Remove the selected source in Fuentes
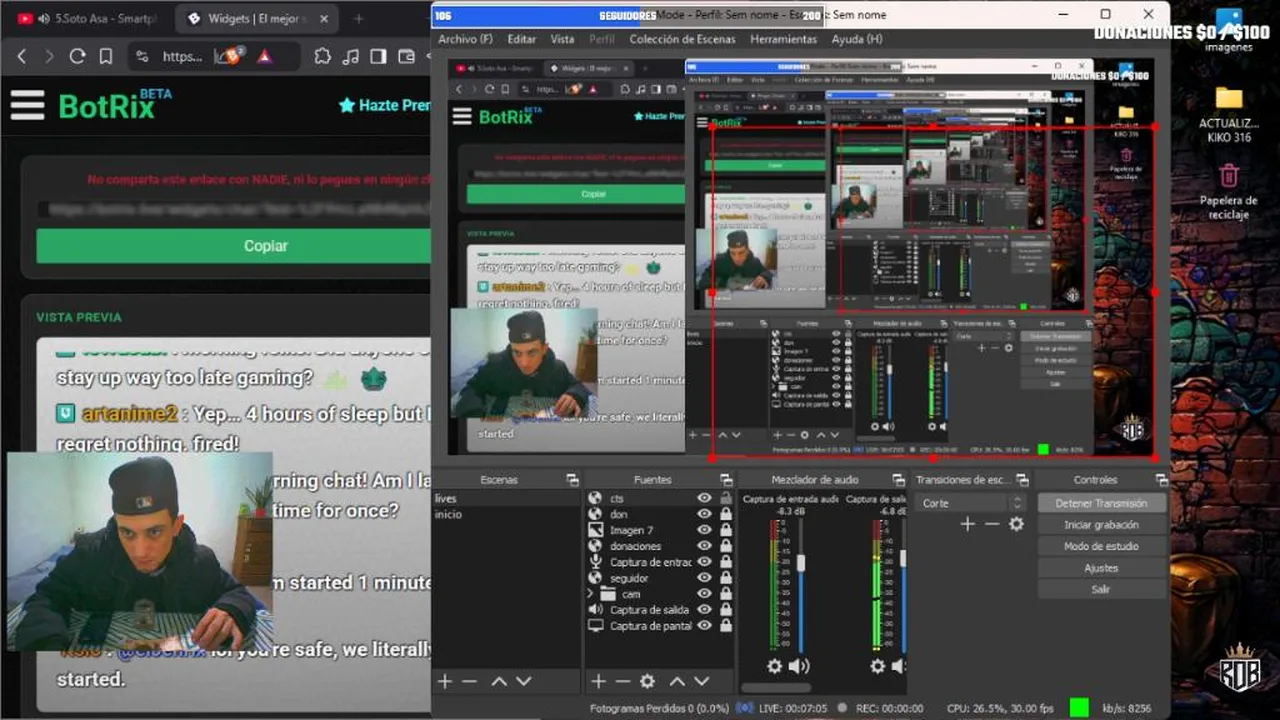The width and height of the screenshot is (1280, 720). tap(622, 681)
